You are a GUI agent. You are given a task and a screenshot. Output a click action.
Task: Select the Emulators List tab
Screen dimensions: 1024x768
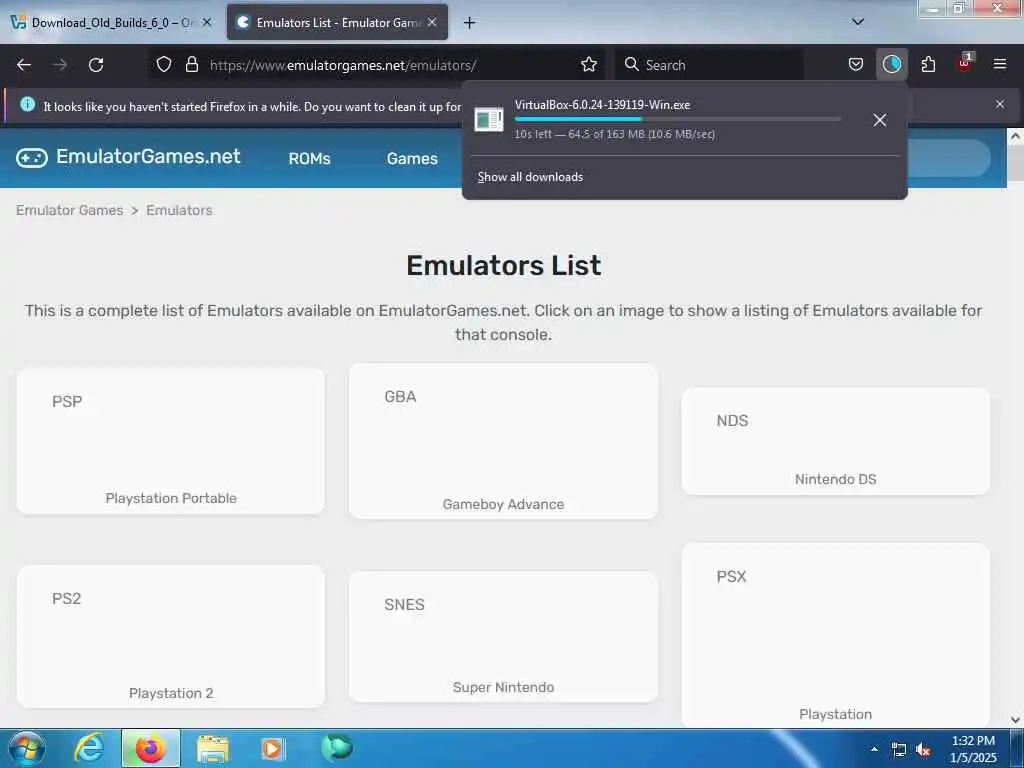click(x=337, y=23)
